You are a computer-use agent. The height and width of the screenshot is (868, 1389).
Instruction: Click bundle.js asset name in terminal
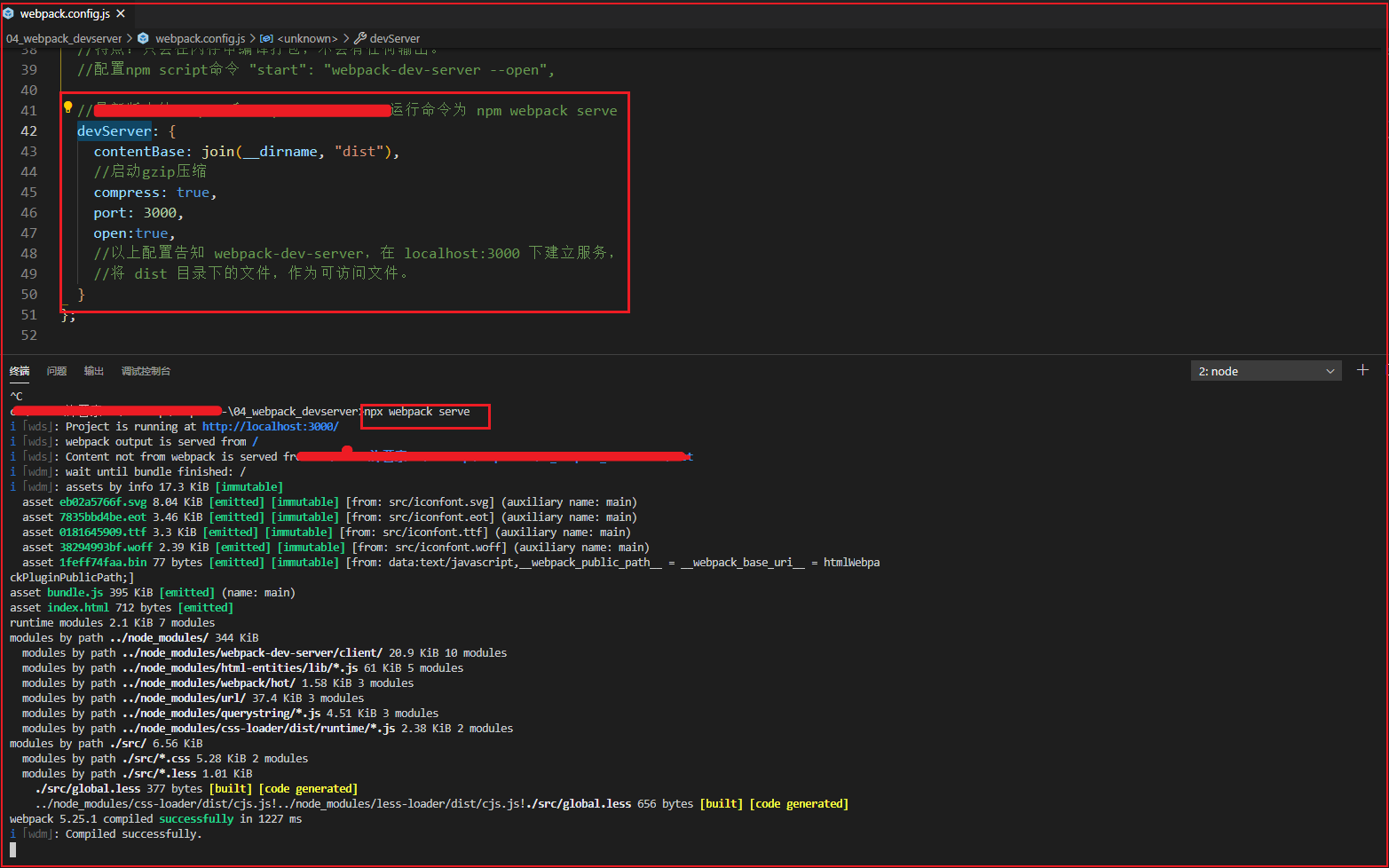[75, 593]
